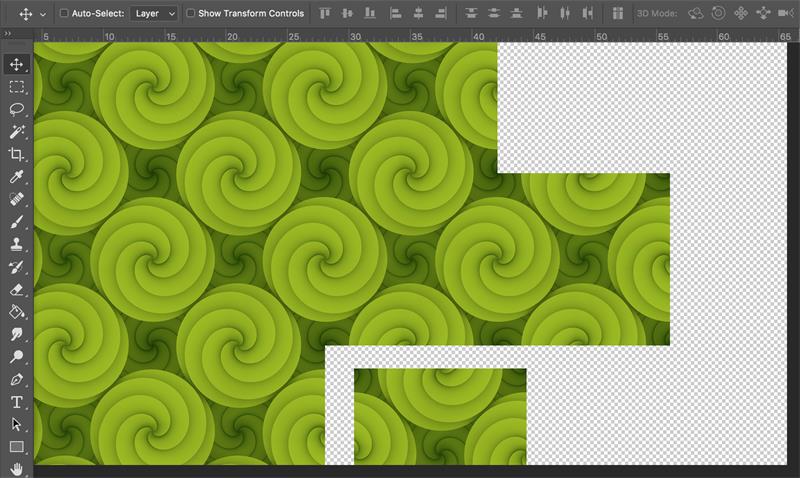Viewport: 800px width, 478px height.
Task: Select the Brush tool
Action: (17, 222)
